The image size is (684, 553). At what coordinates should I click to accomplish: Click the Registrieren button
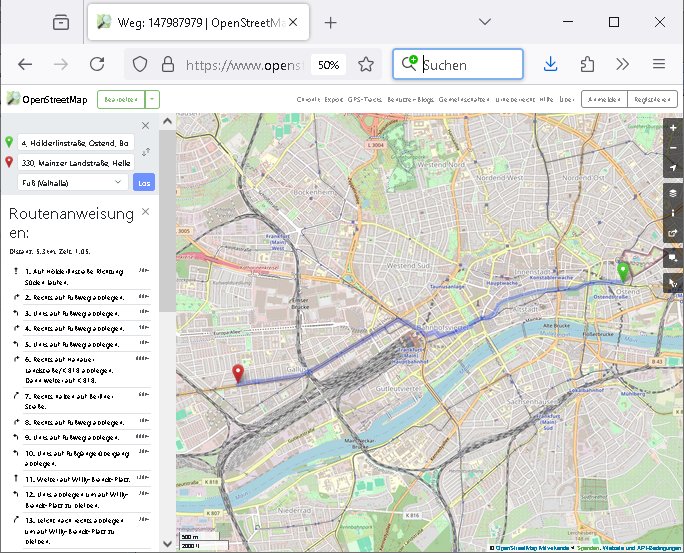pyautogui.click(x=653, y=99)
